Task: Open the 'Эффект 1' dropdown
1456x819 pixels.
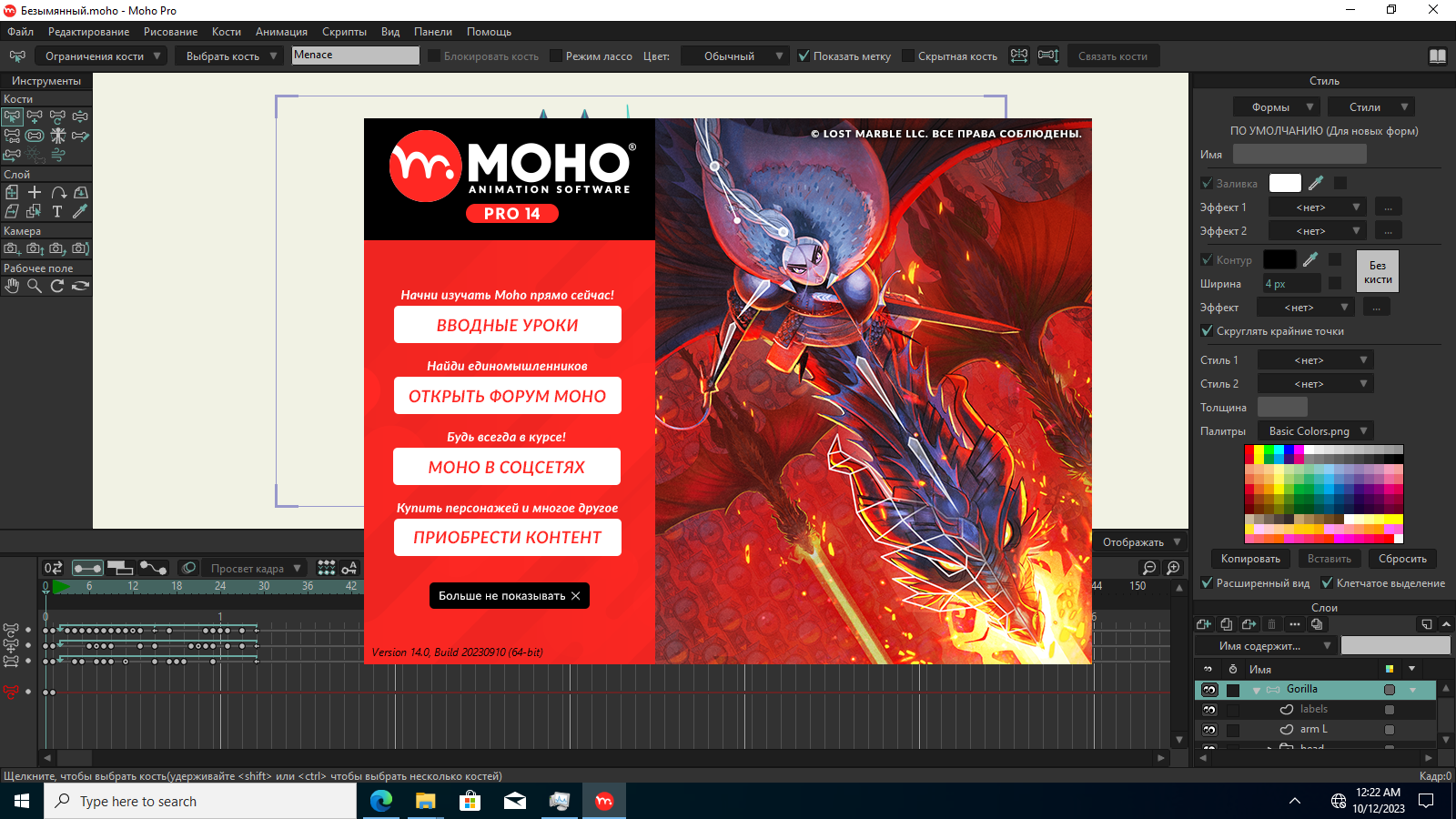Action: (1318, 207)
